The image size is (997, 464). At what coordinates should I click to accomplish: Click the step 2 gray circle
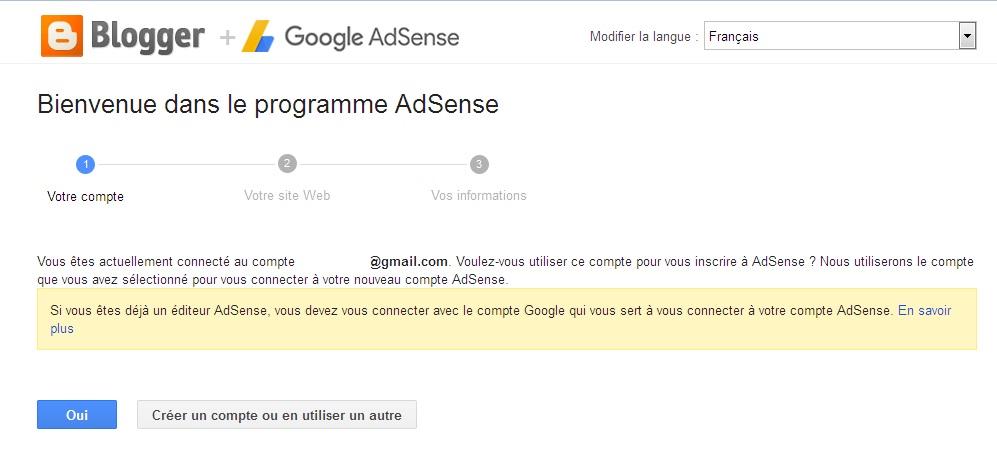pos(287,164)
